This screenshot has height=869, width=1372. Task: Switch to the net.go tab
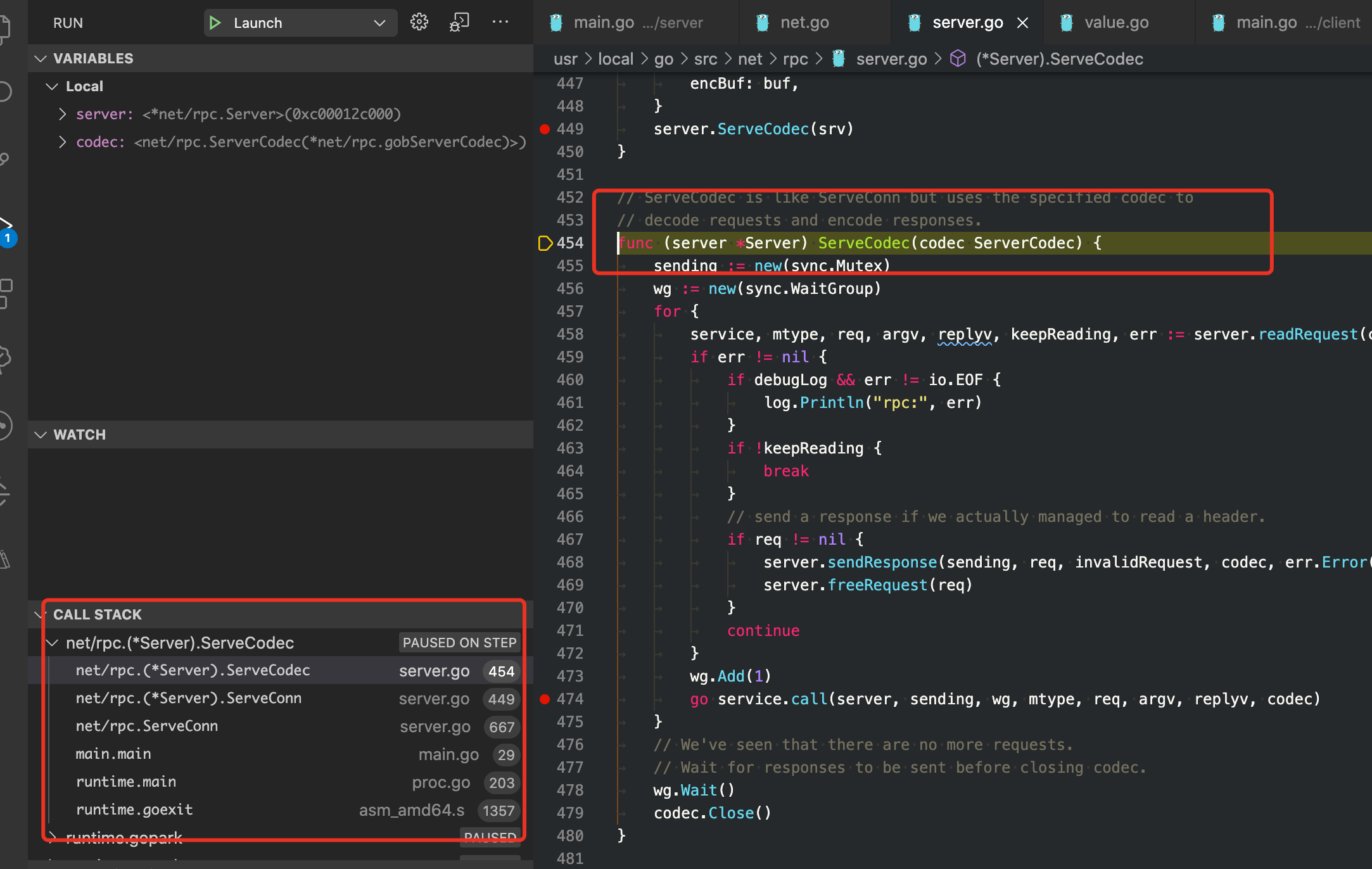pyautogui.click(x=804, y=23)
